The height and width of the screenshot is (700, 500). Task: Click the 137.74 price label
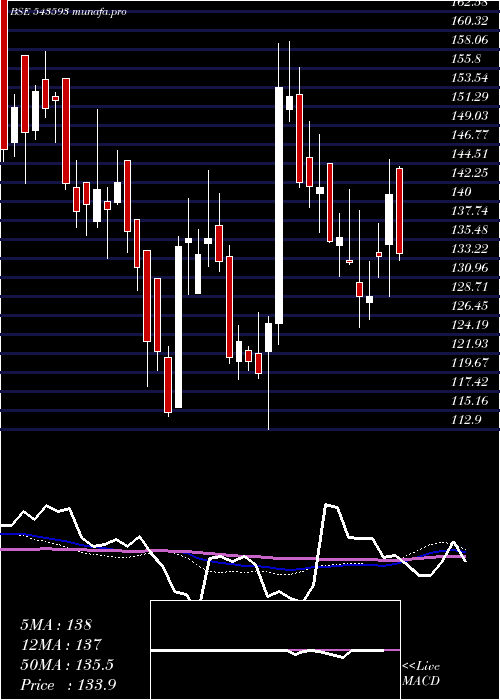(x=469, y=211)
